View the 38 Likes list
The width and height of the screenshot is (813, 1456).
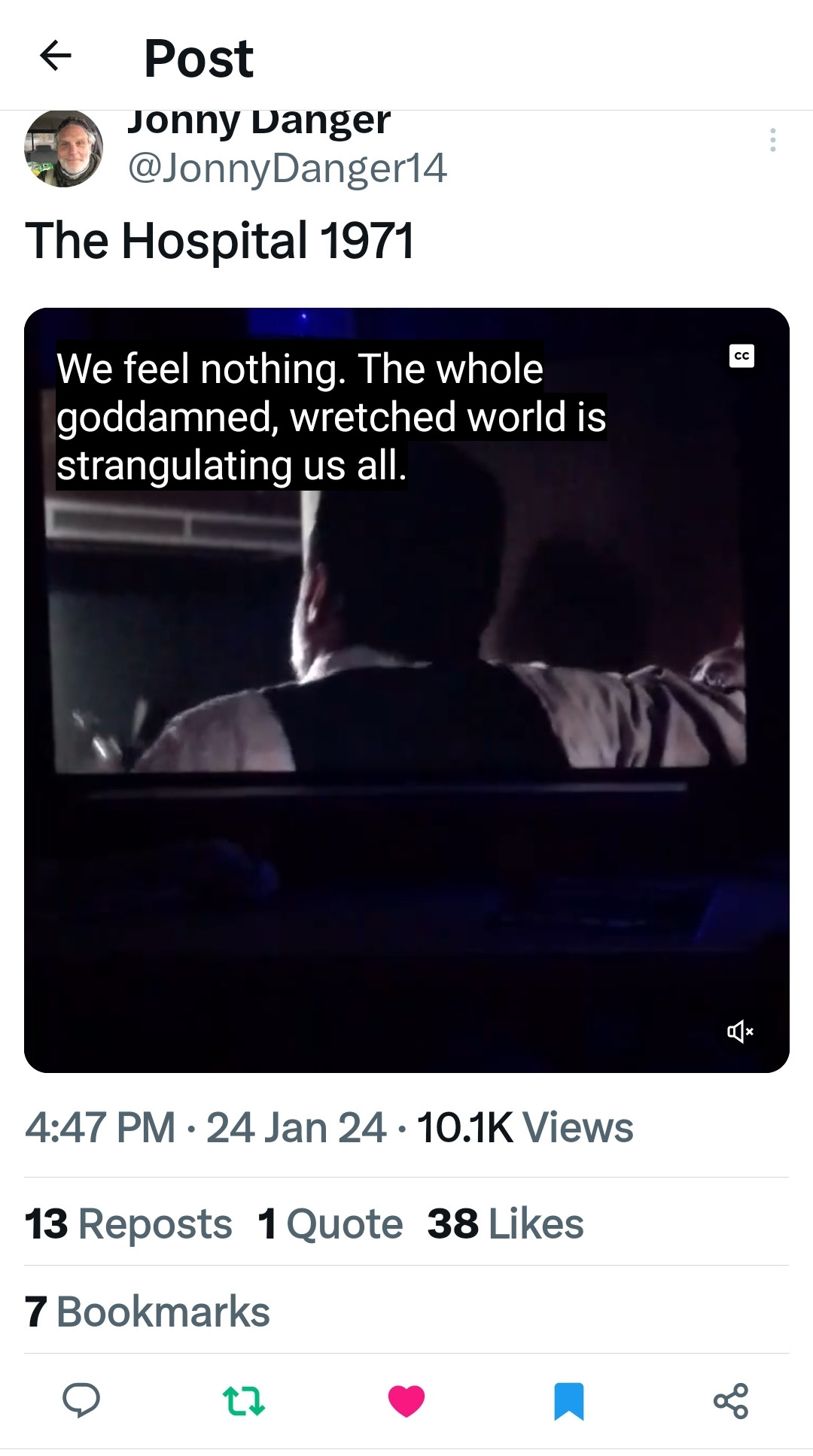click(506, 1223)
